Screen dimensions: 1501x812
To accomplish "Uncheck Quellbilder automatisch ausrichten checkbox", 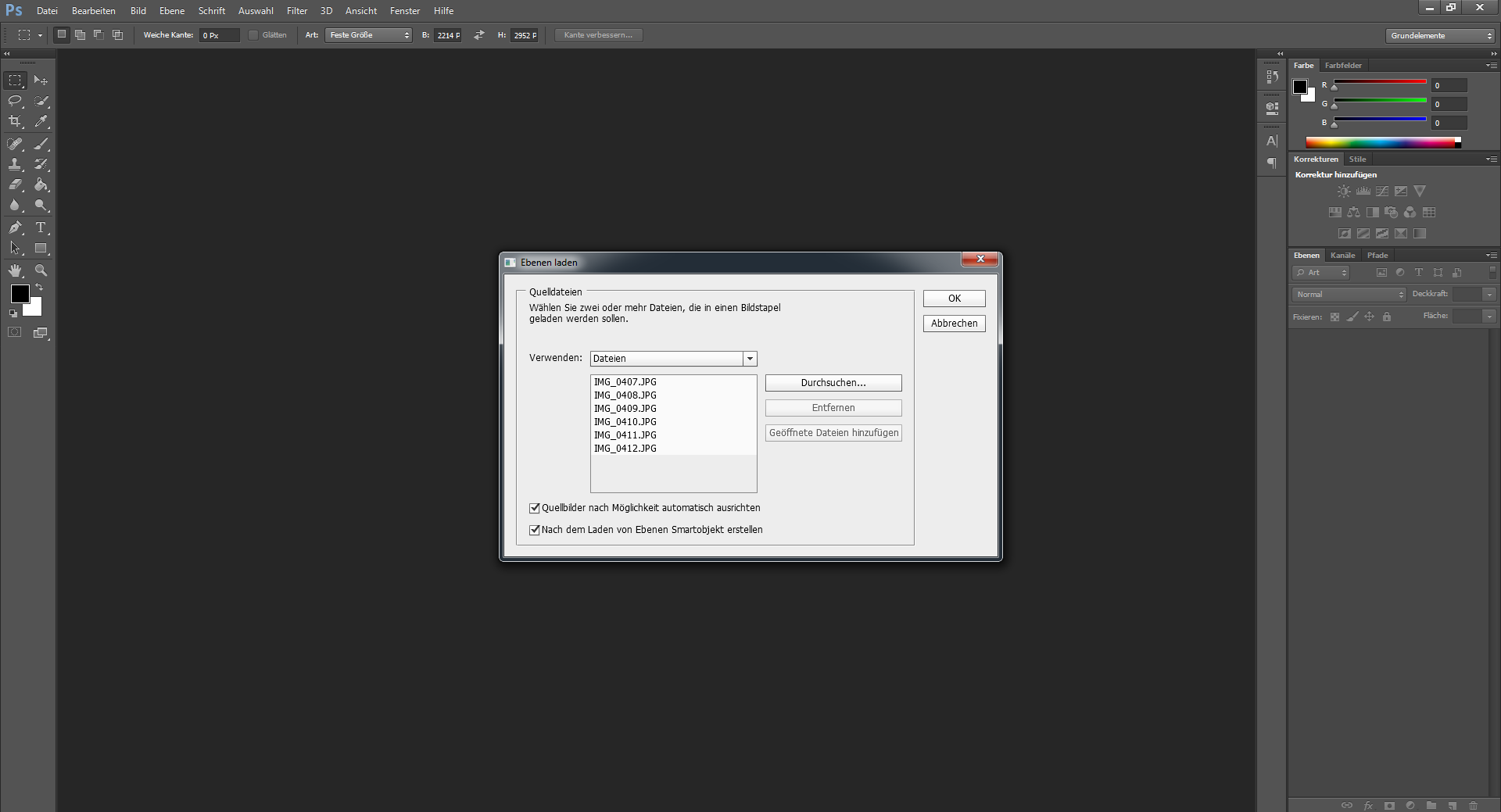I will 535,508.
